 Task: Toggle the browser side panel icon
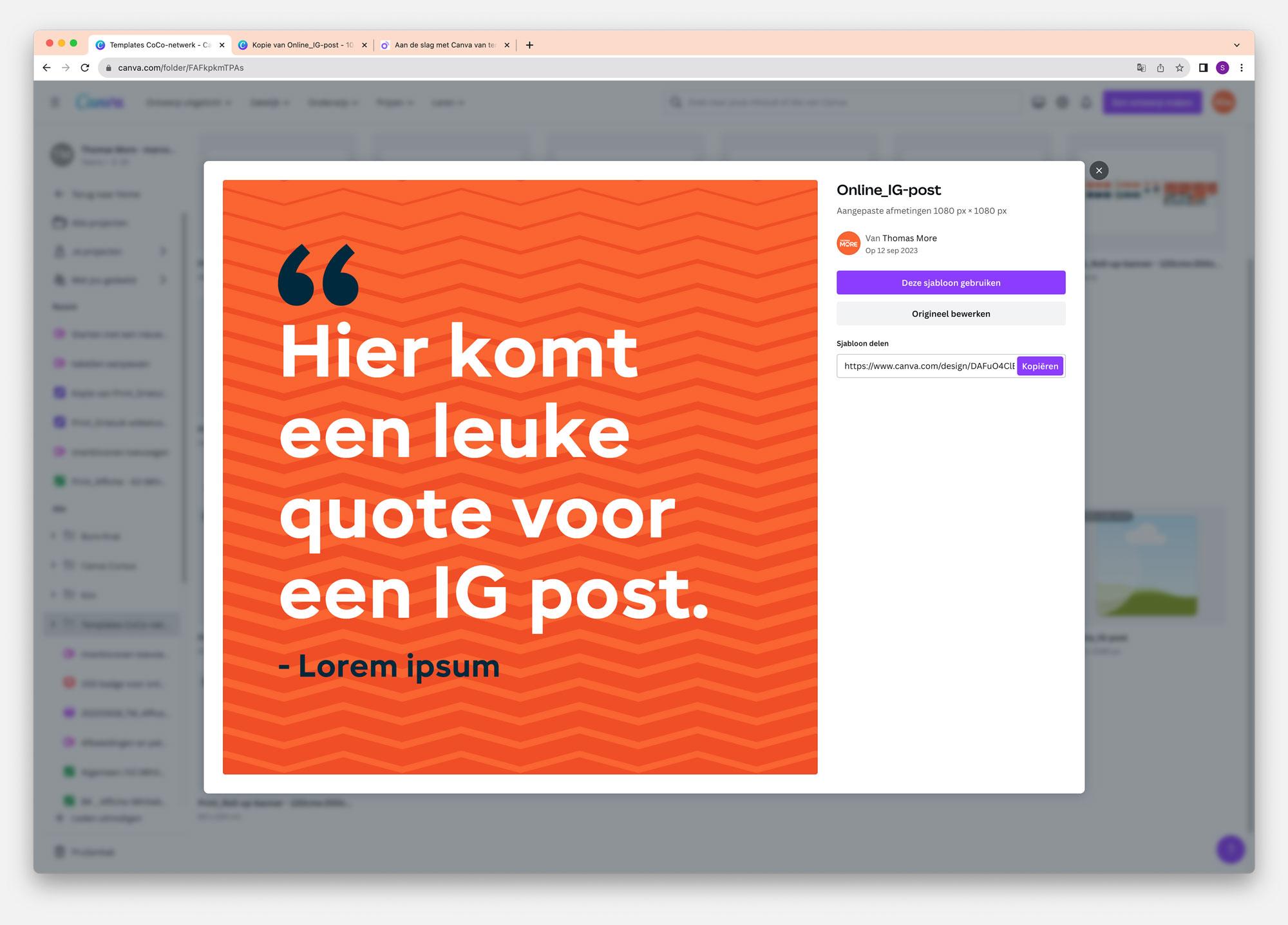tap(1203, 68)
